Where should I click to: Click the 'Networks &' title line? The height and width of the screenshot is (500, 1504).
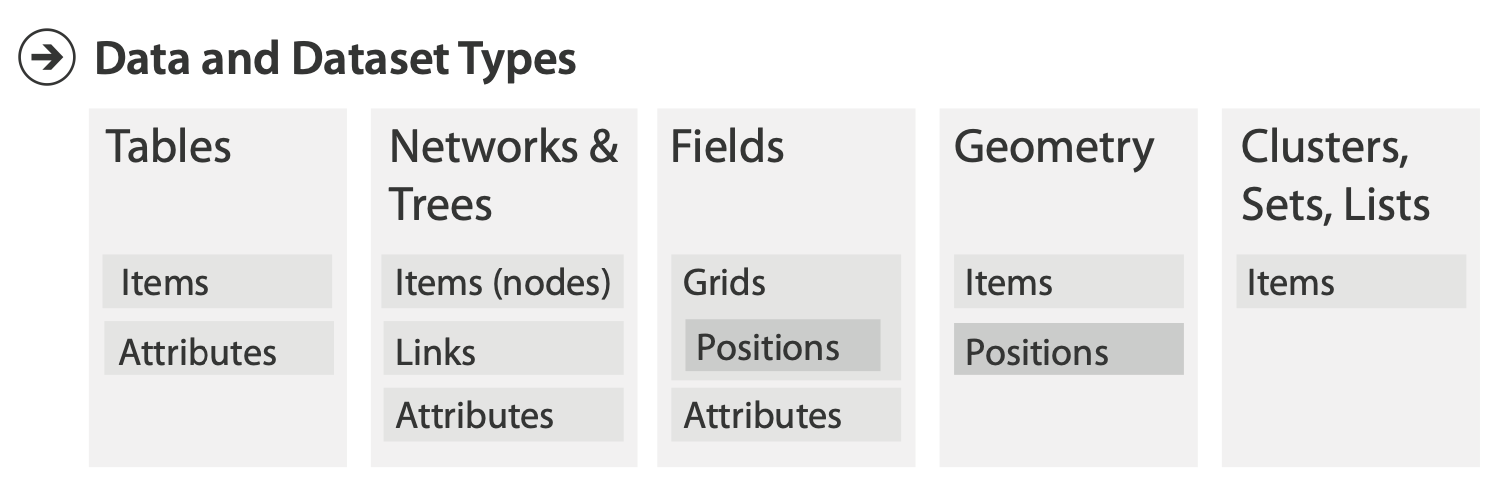[x=503, y=147]
